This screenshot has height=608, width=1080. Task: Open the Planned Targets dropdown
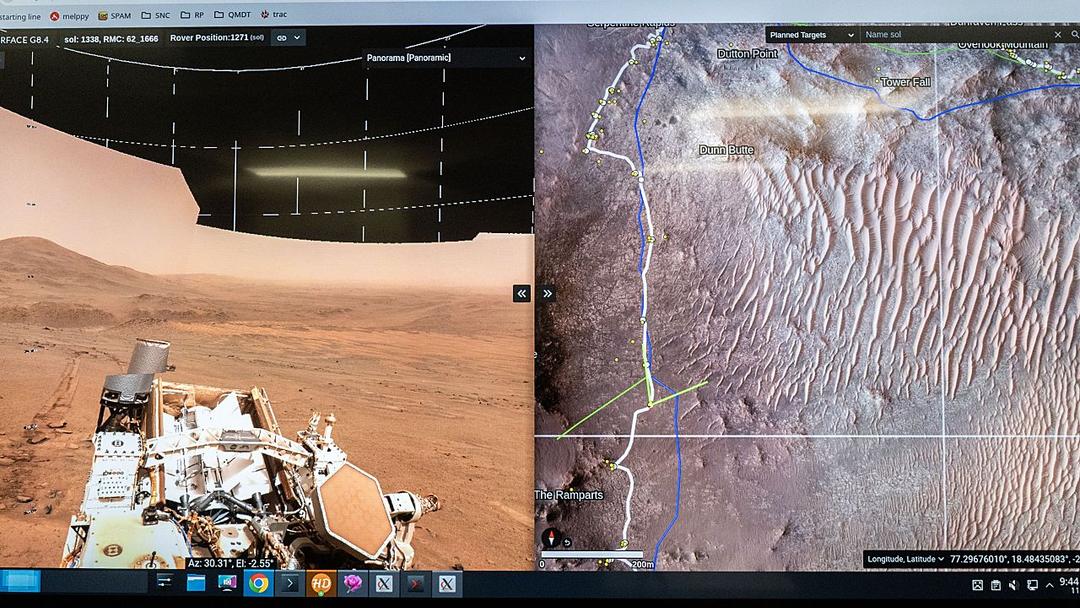tap(812, 35)
